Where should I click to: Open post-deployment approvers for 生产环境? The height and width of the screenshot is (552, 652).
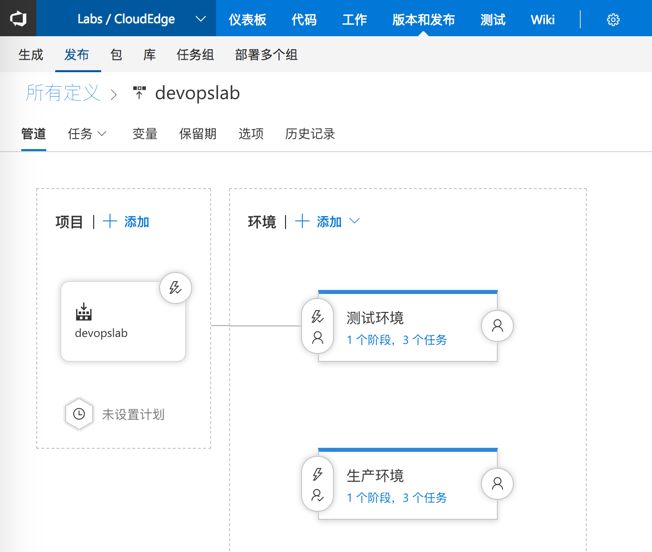pyautogui.click(x=497, y=483)
